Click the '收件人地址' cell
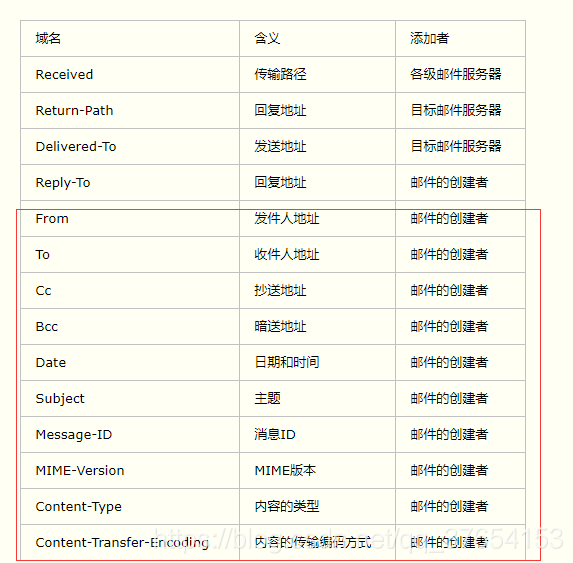This screenshot has width=573, height=563. click(317, 254)
